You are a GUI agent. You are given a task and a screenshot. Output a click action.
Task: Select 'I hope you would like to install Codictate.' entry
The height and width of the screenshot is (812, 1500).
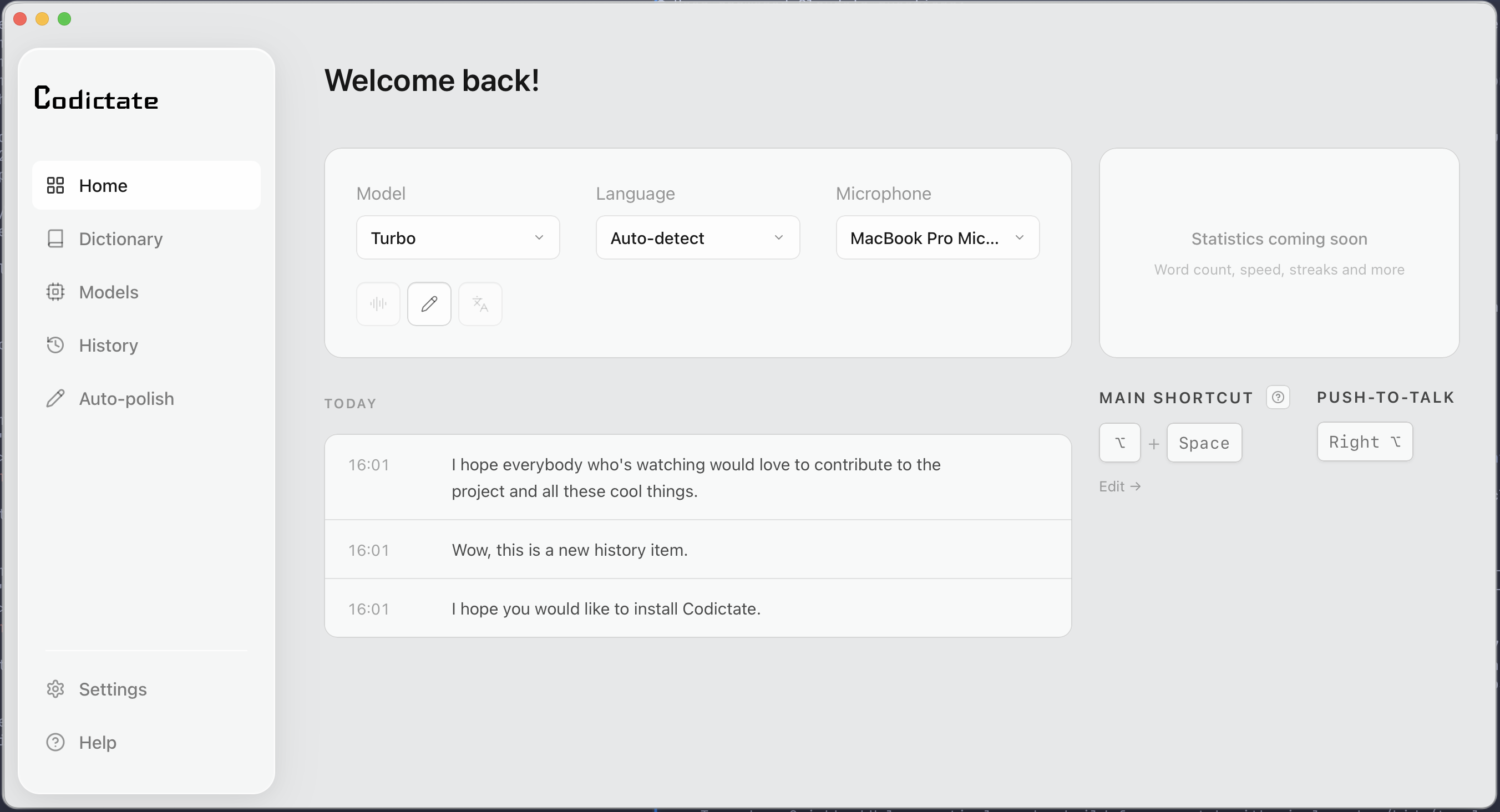pyautogui.click(x=698, y=608)
